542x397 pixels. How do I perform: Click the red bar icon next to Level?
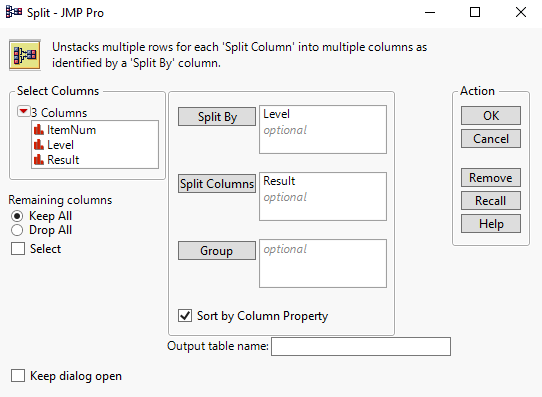click(39, 145)
